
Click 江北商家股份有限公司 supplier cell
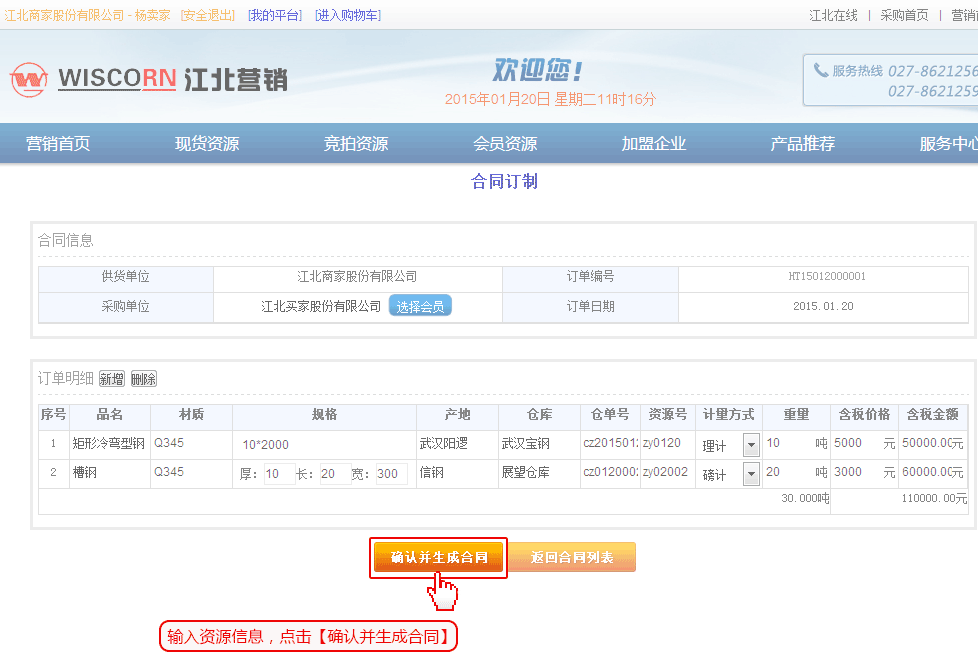coord(357,276)
